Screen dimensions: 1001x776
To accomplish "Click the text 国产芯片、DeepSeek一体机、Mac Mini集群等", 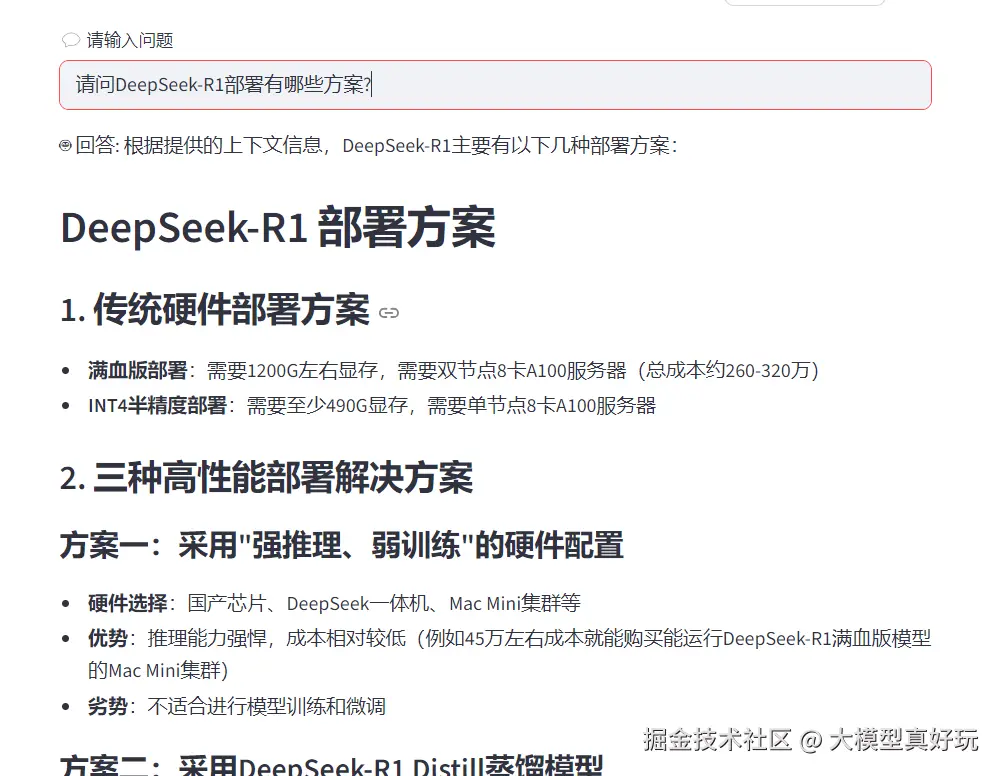I will coord(384,603).
